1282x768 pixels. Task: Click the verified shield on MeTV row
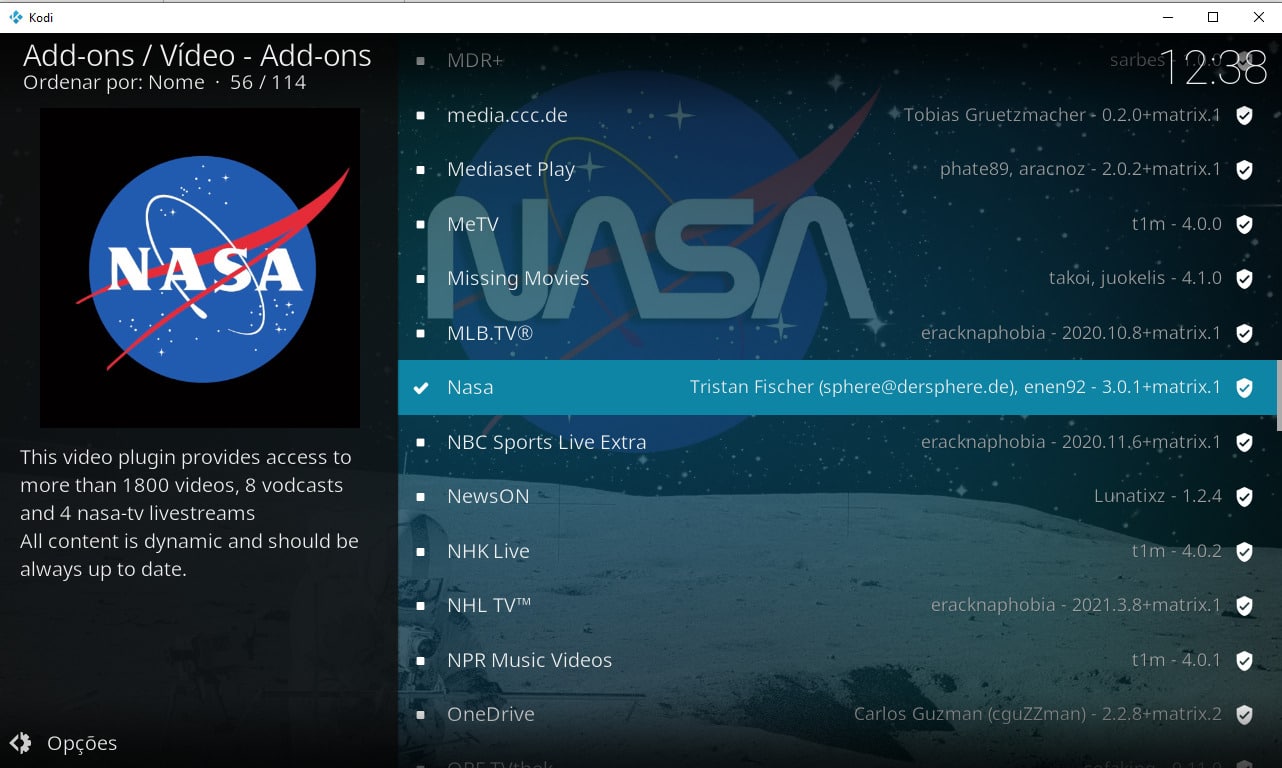[1244, 225]
